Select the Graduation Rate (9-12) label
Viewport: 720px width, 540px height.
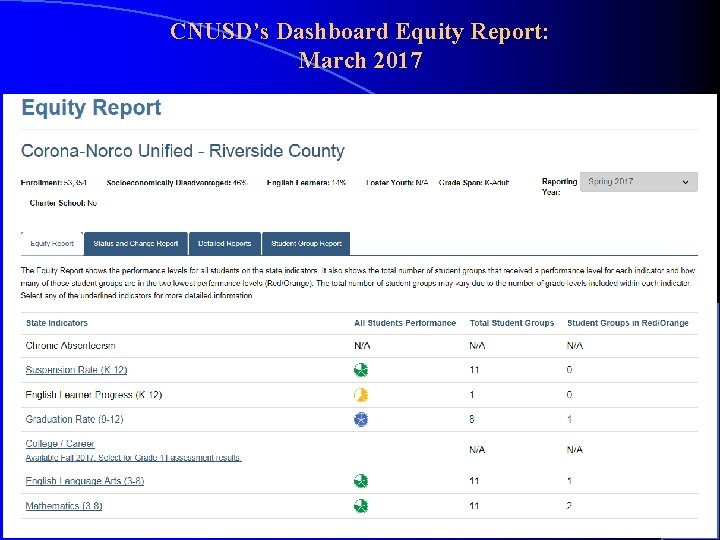click(x=74, y=419)
